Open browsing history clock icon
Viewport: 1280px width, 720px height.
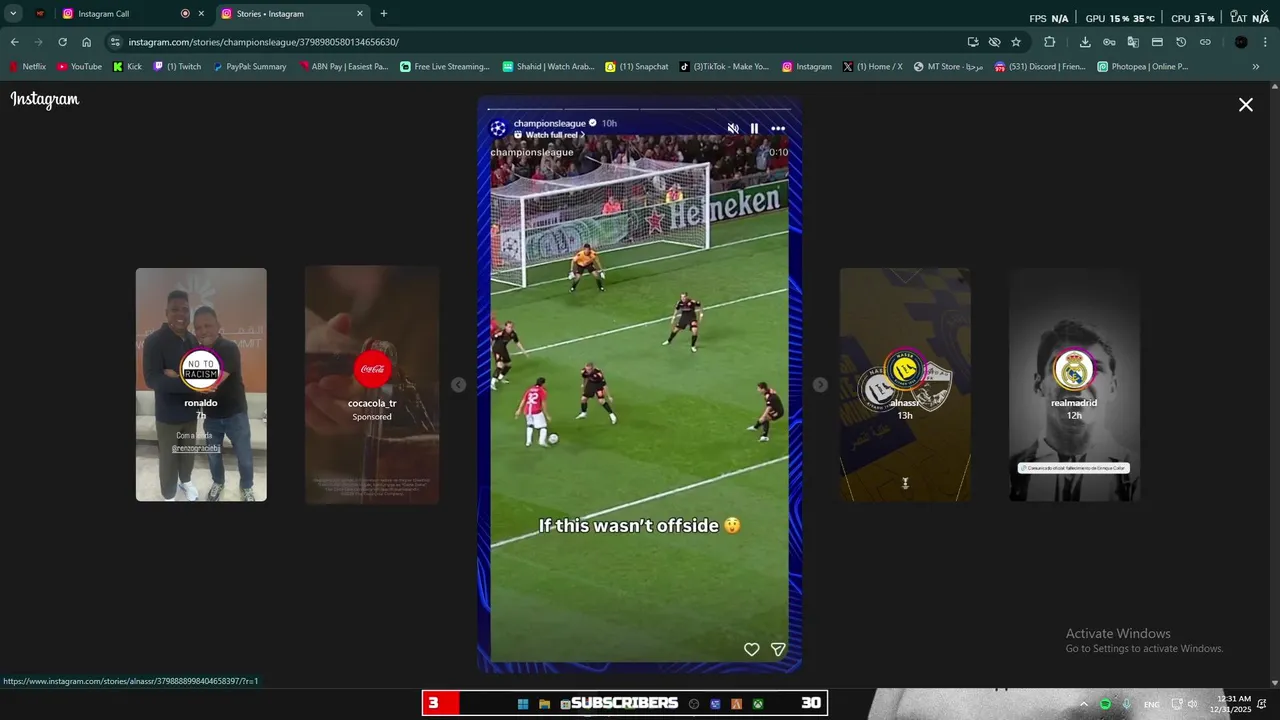tap(1181, 42)
